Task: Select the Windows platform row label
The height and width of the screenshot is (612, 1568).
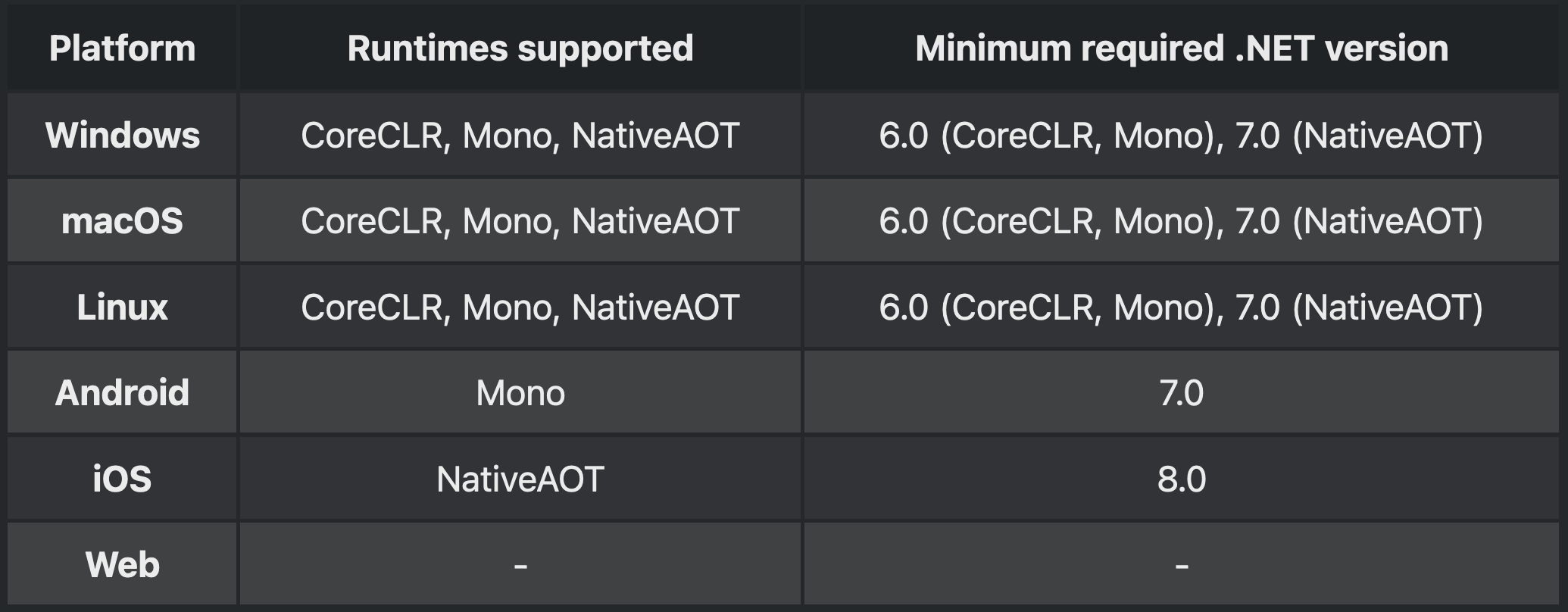Action: (122, 136)
